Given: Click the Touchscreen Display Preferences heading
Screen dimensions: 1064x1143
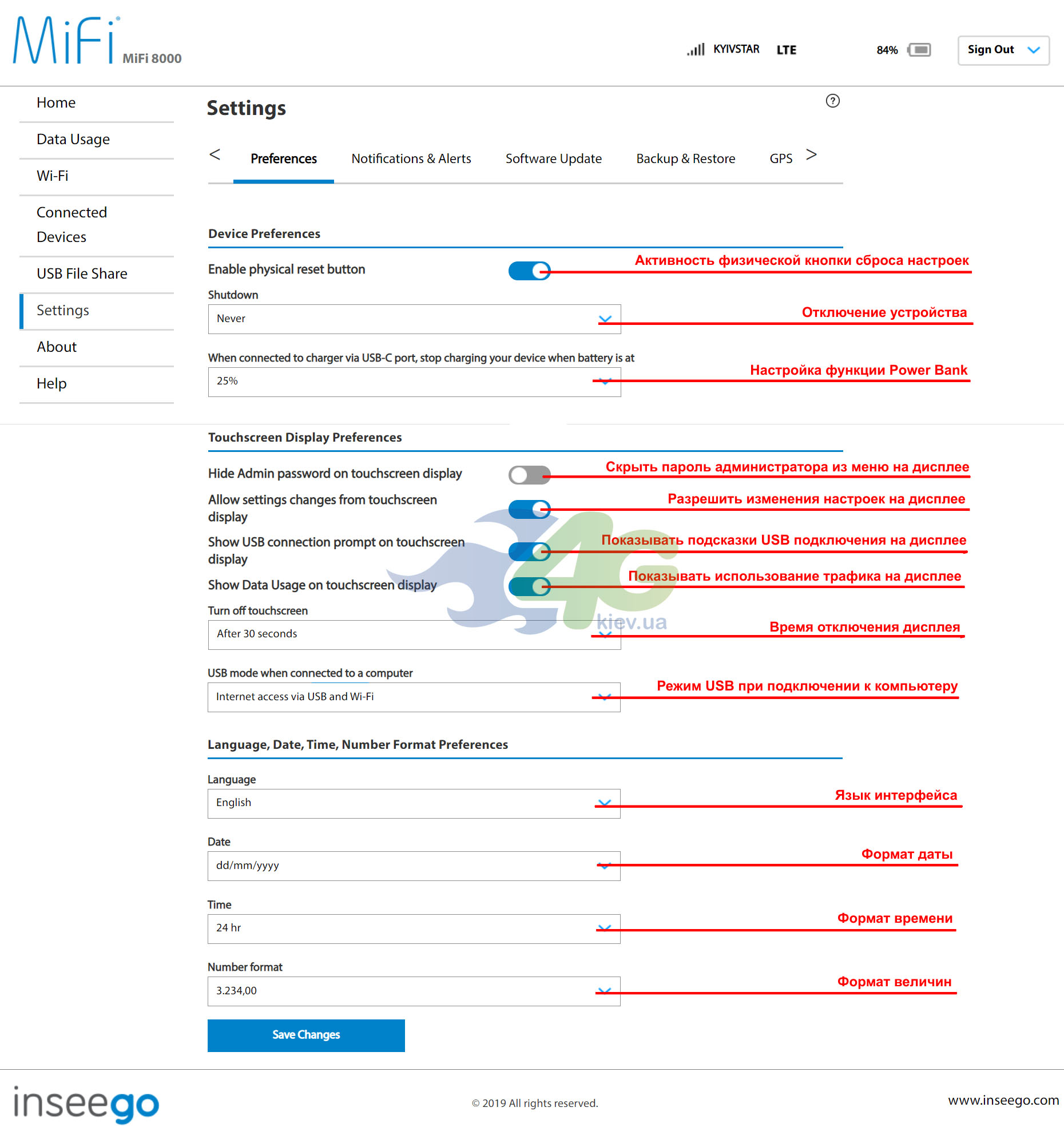Looking at the screenshot, I should pyautogui.click(x=305, y=438).
